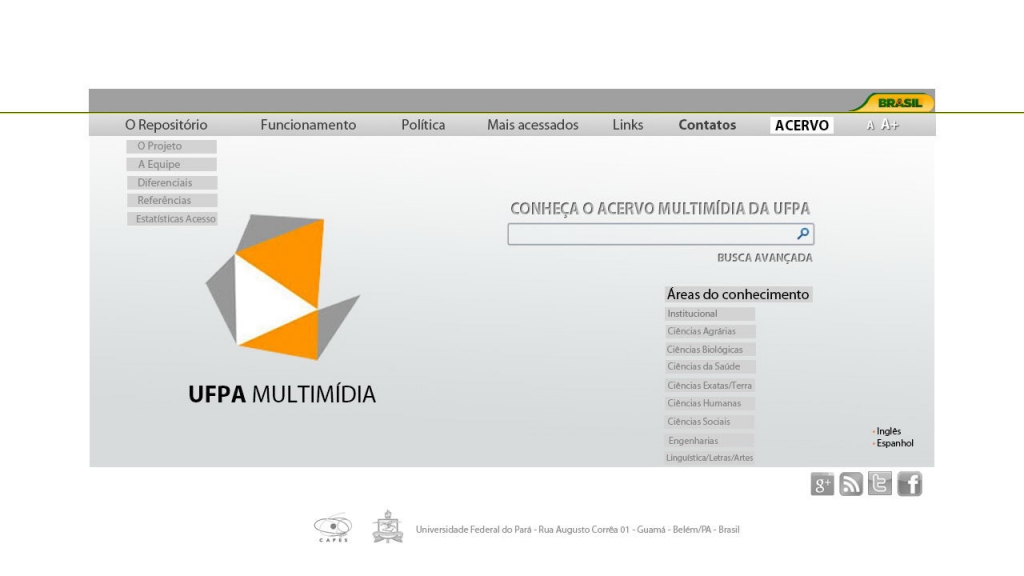Open the Busca Avançada link
Screen dimensions: 1024x576
[765, 258]
